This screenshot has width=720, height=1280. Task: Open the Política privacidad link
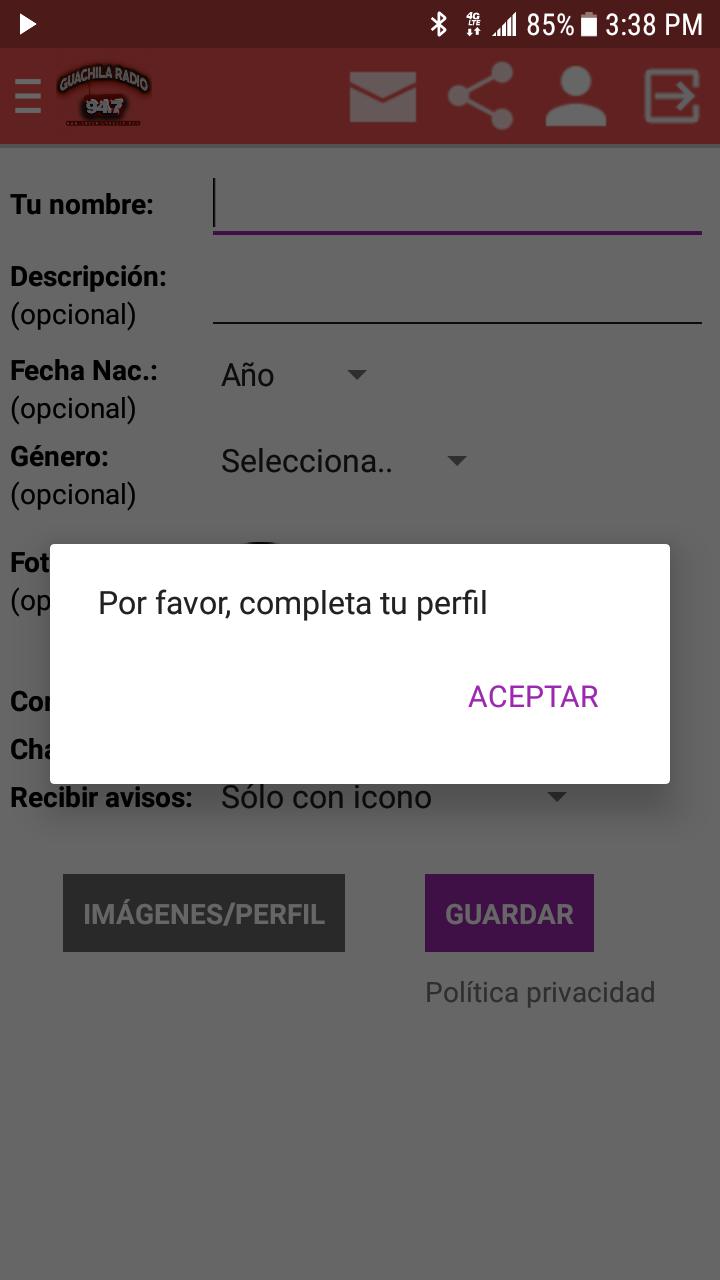coord(540,992)
